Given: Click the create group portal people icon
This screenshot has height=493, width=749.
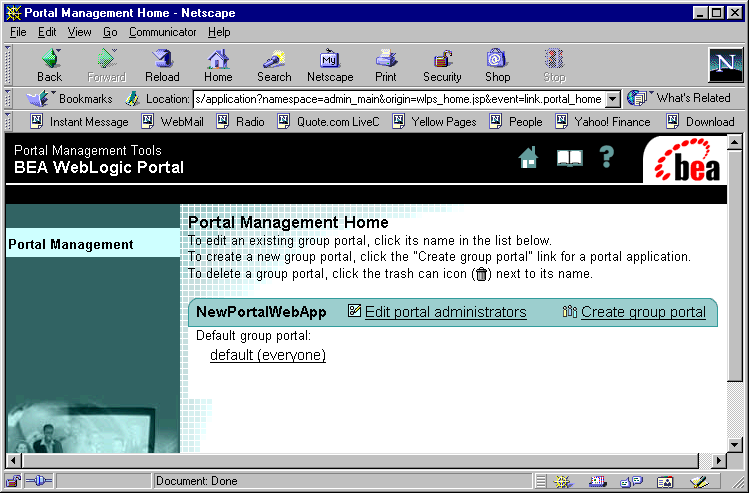Looking at the screenshot, I should [570, 311].
